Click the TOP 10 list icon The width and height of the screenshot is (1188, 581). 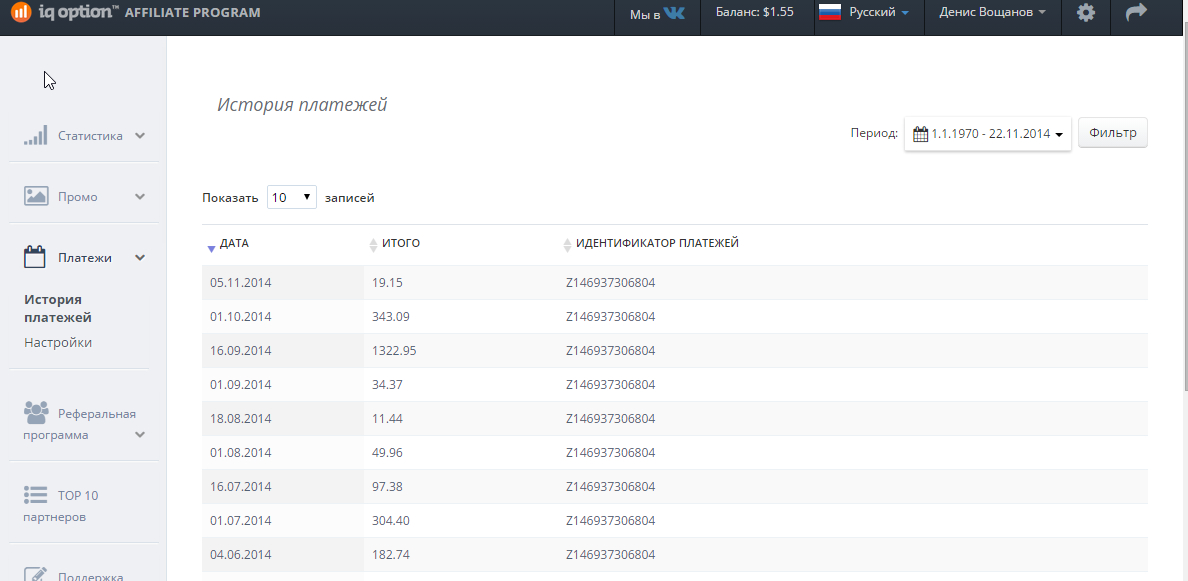tap(36, 495)
